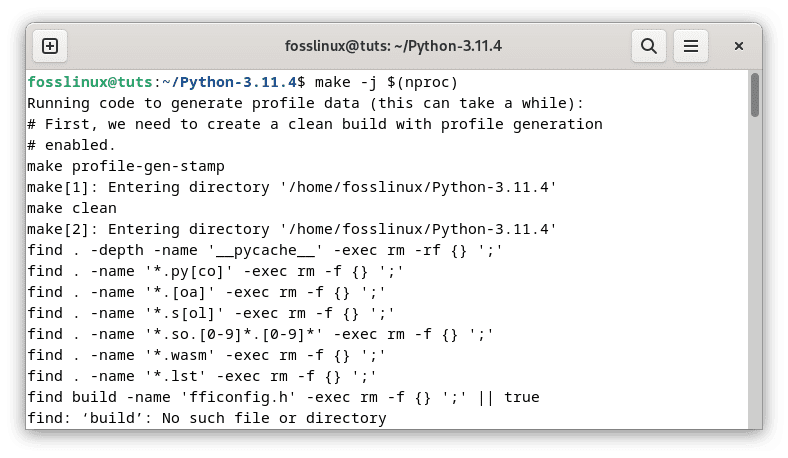Close the terminal window

[x=738, y=46]
